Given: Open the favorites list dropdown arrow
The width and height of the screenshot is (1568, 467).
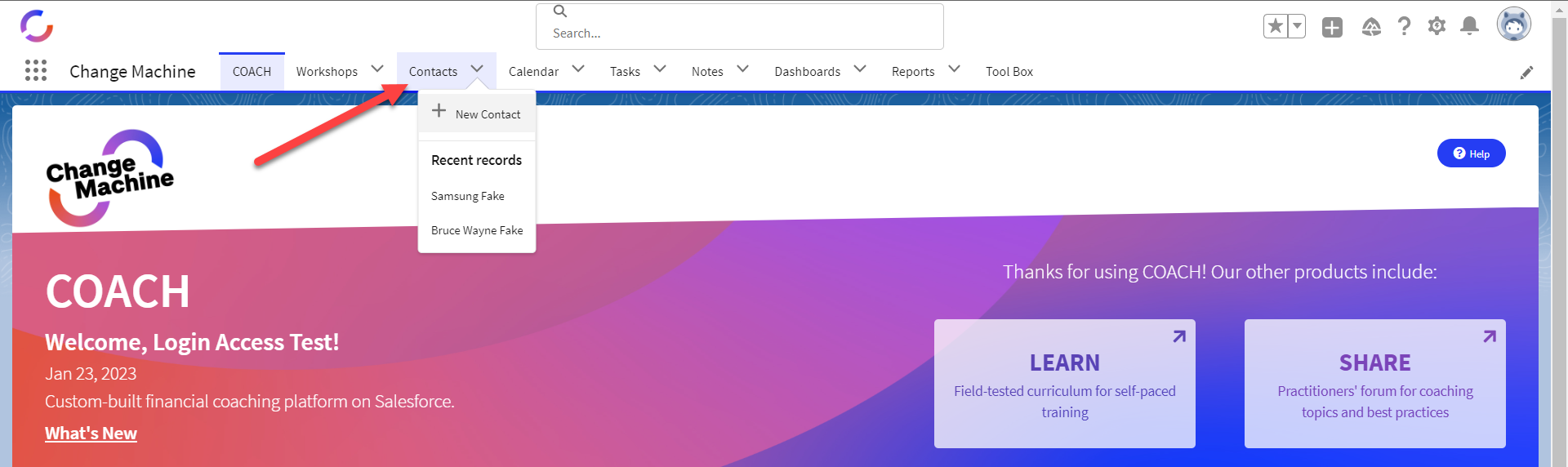Looking at the screenshot, I should coord(1297,26).
